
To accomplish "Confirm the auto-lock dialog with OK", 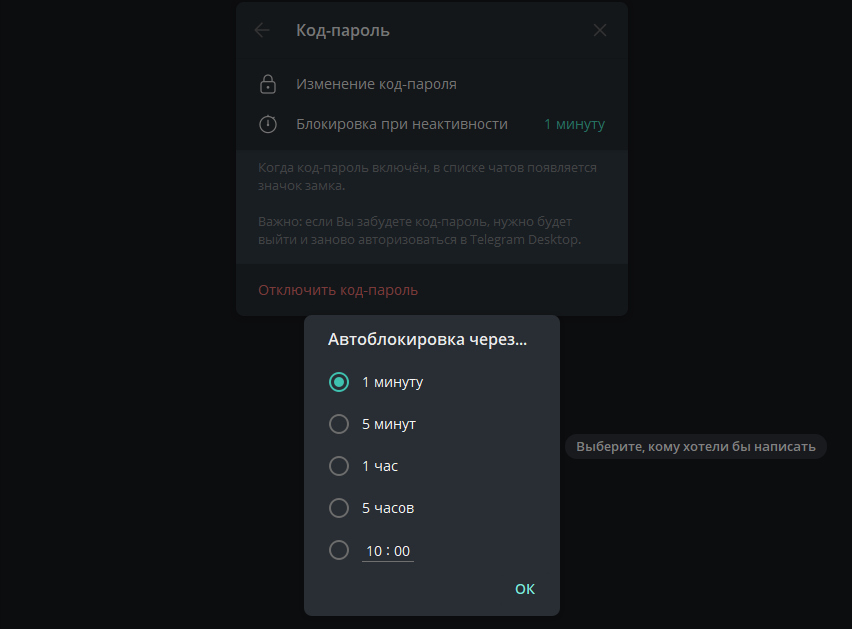I will 525,589.
